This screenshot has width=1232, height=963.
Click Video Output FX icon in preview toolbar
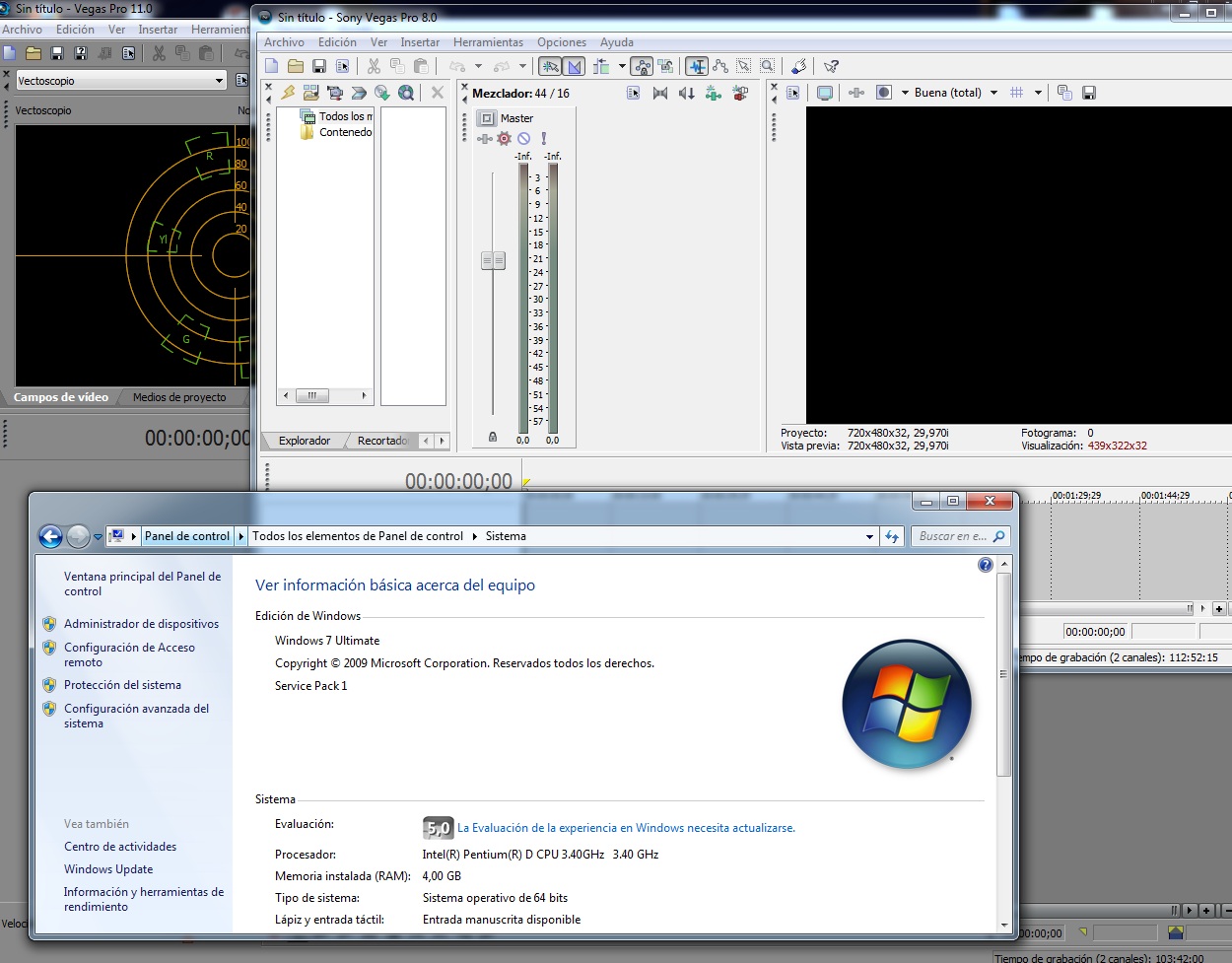click(x=856, y=93)
